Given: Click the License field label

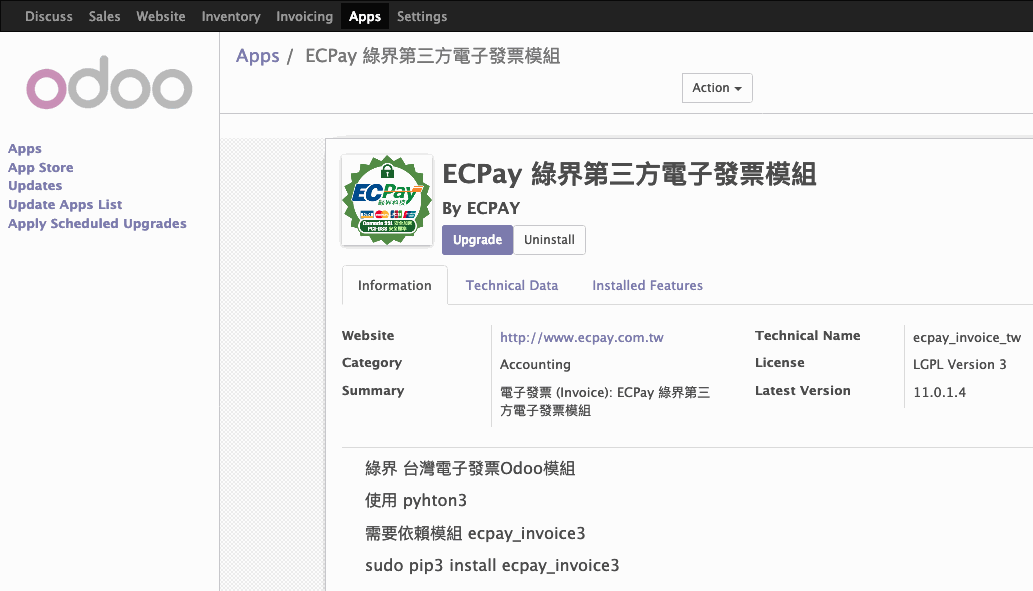Looking at the screenshot, I should tap(779, 363).
